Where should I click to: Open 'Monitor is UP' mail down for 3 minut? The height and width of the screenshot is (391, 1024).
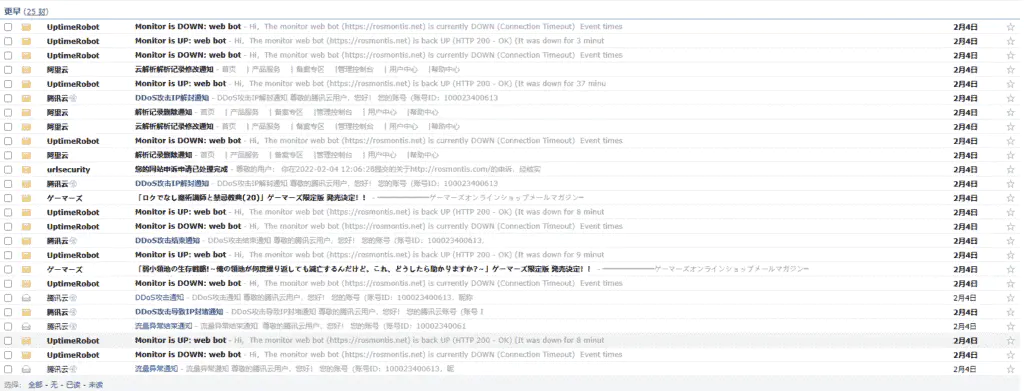tap(180, 41)
